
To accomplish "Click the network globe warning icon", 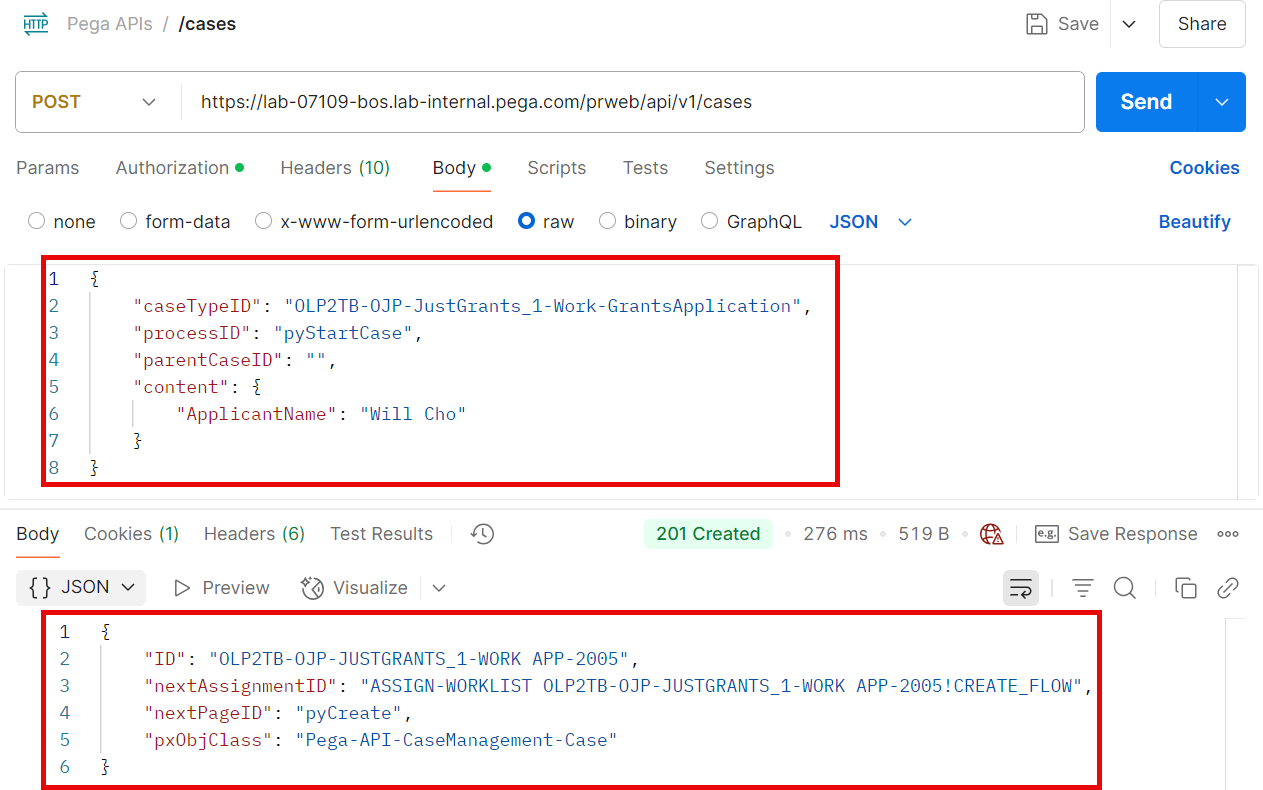I will tap(991, 534).
